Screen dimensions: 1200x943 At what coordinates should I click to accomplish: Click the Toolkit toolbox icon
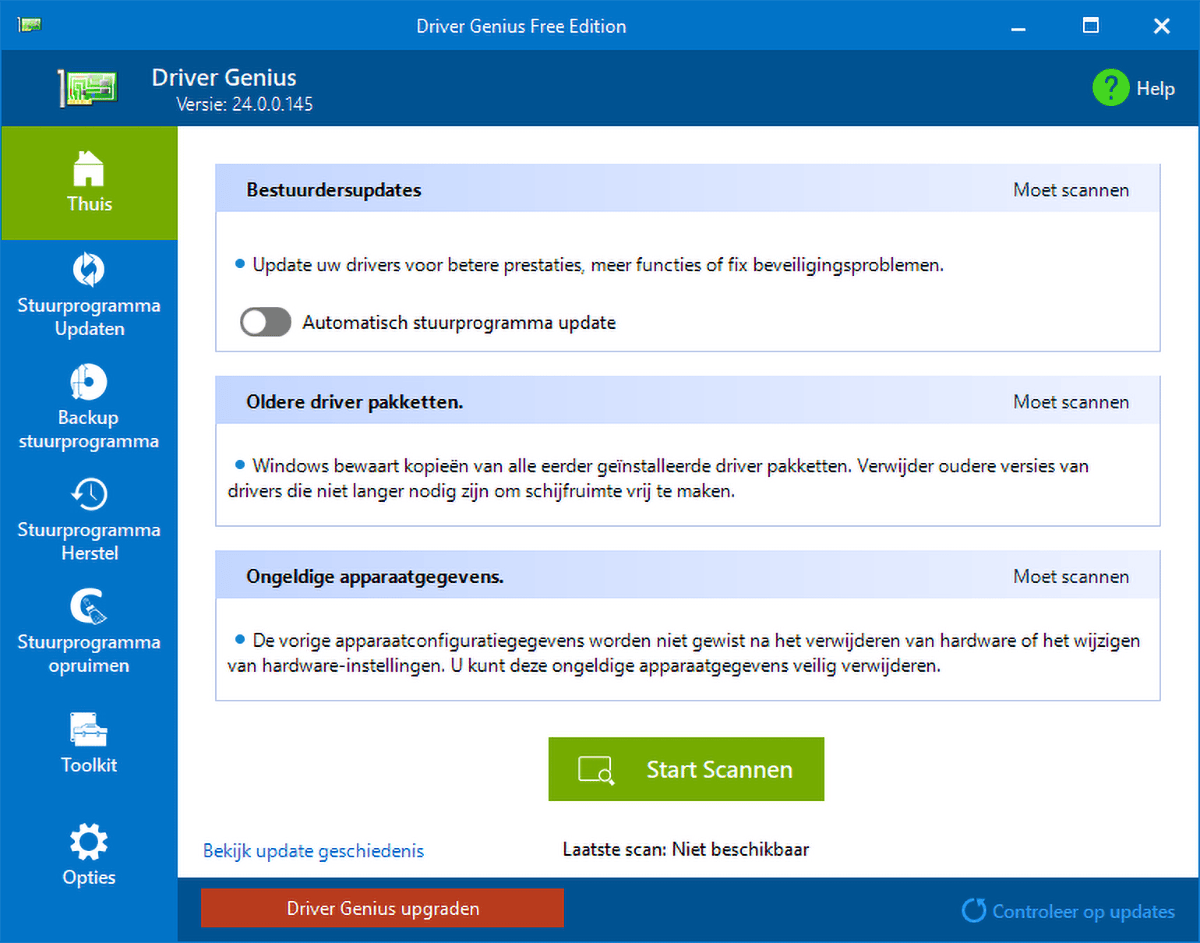click(89, 729)
